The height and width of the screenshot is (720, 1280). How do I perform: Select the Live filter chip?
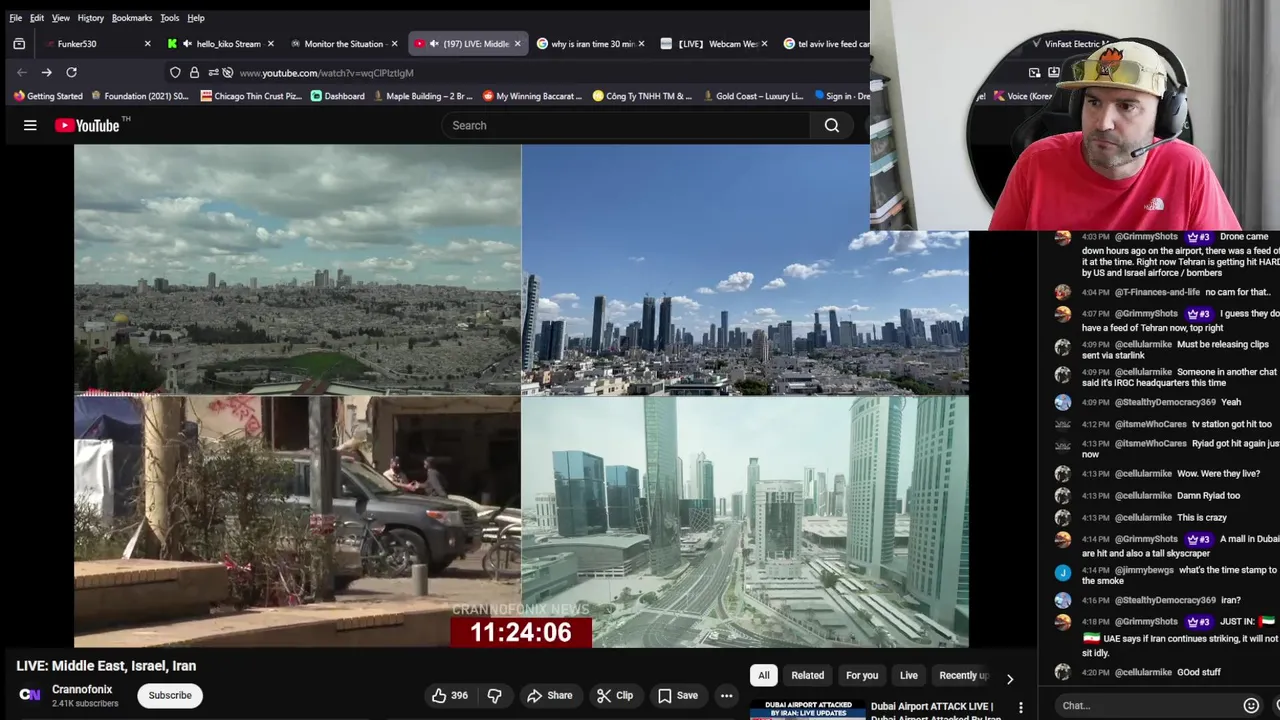(909, 675)
